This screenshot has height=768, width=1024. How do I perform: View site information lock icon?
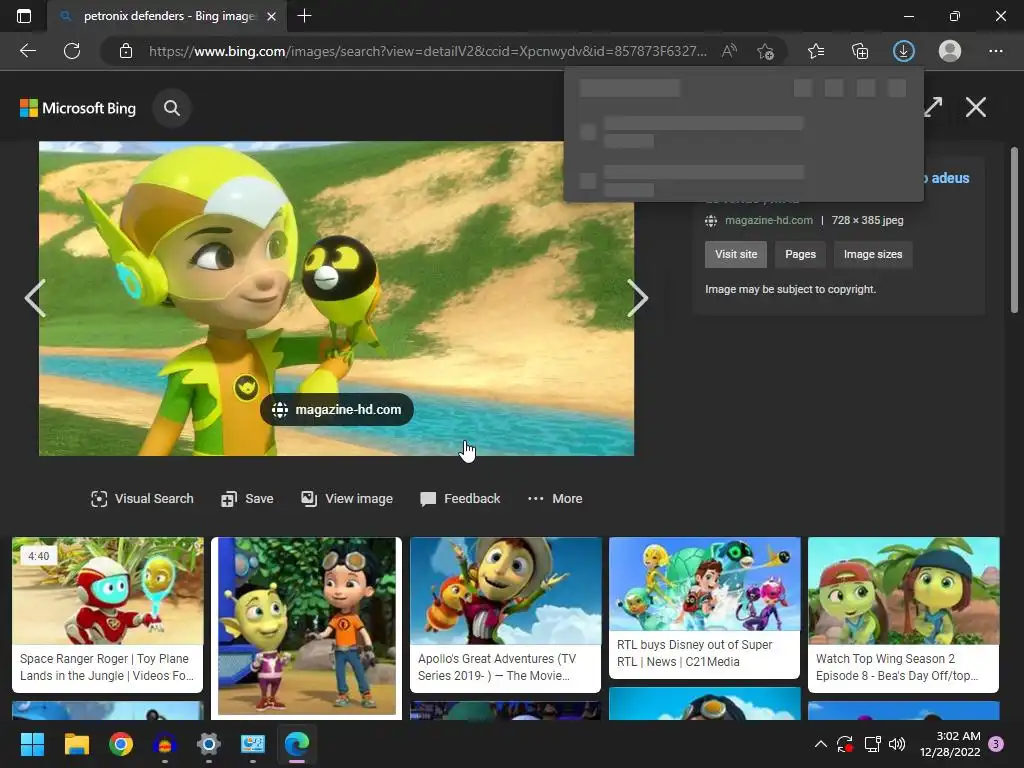coord(126,51)
